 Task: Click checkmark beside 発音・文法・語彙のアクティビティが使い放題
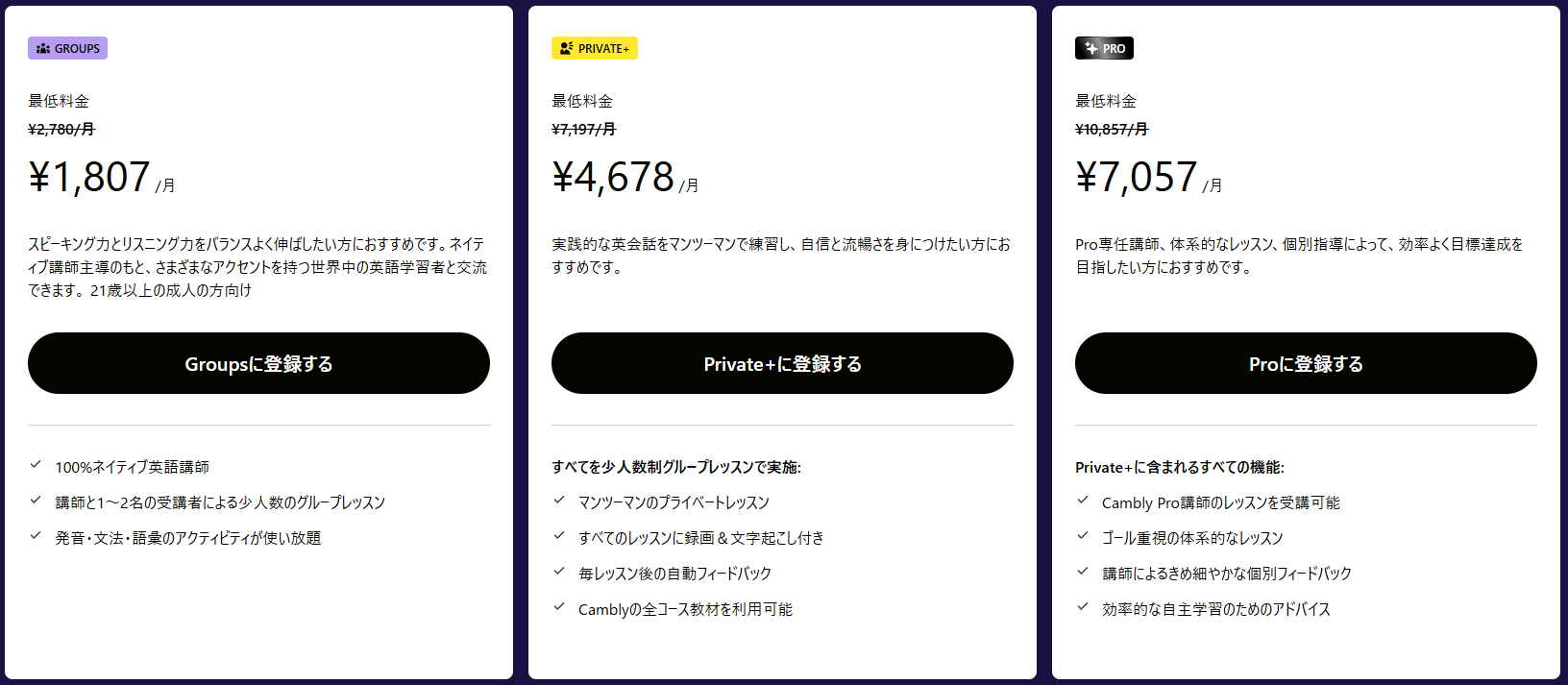pyautogui.click(x=36, y=536)
